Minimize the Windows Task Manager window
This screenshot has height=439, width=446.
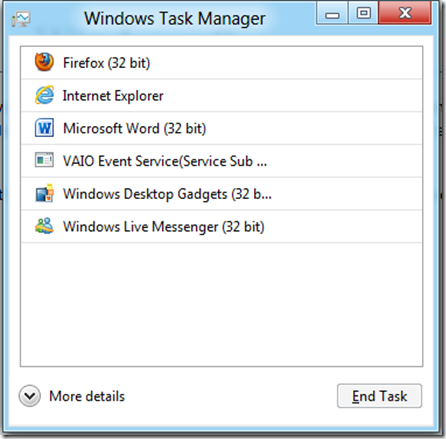pos(332,13)
